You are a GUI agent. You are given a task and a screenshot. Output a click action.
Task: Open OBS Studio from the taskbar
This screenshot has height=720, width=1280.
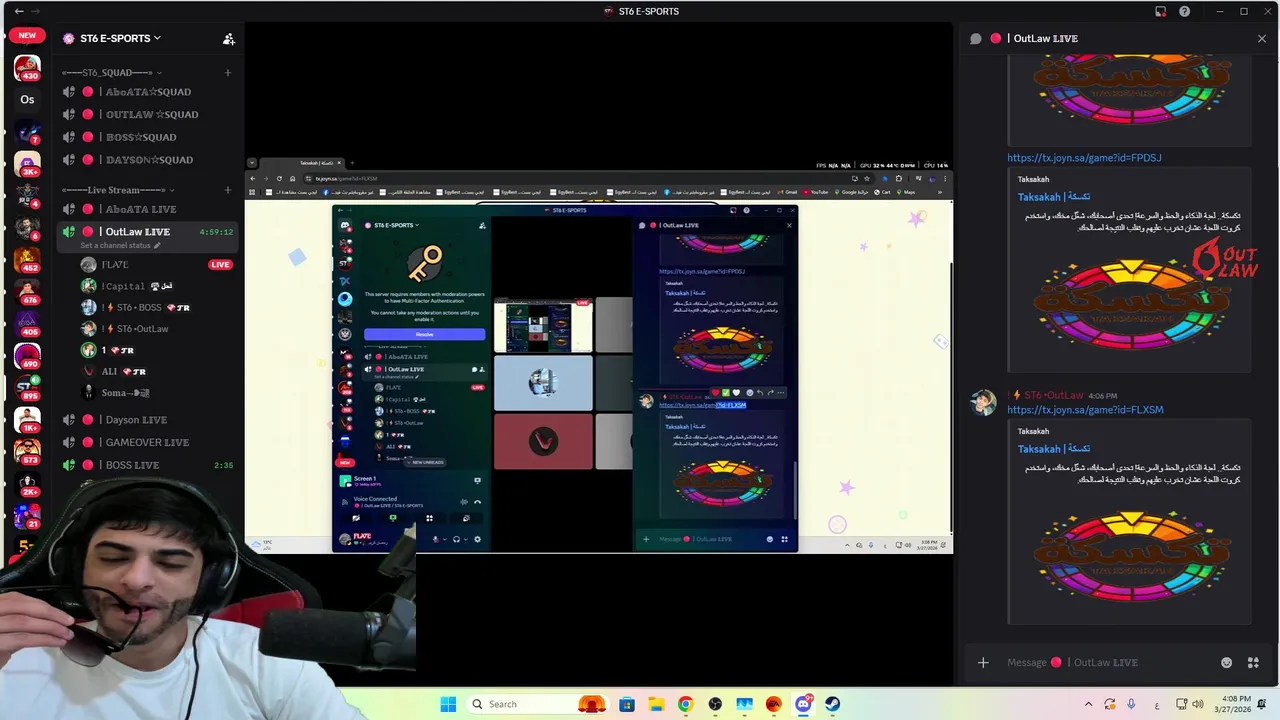point(715,704)
